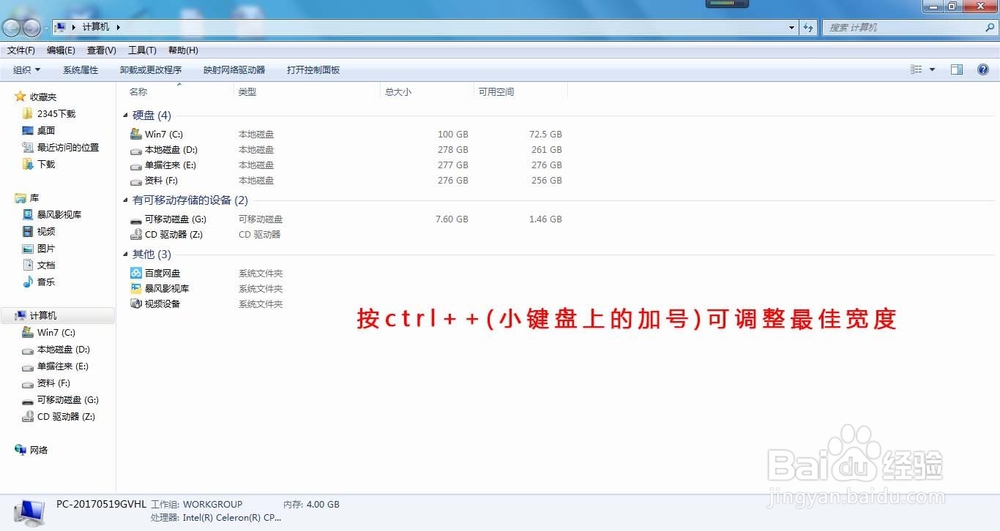Click the Forward navigation arrow button

(x=31, y=27)
